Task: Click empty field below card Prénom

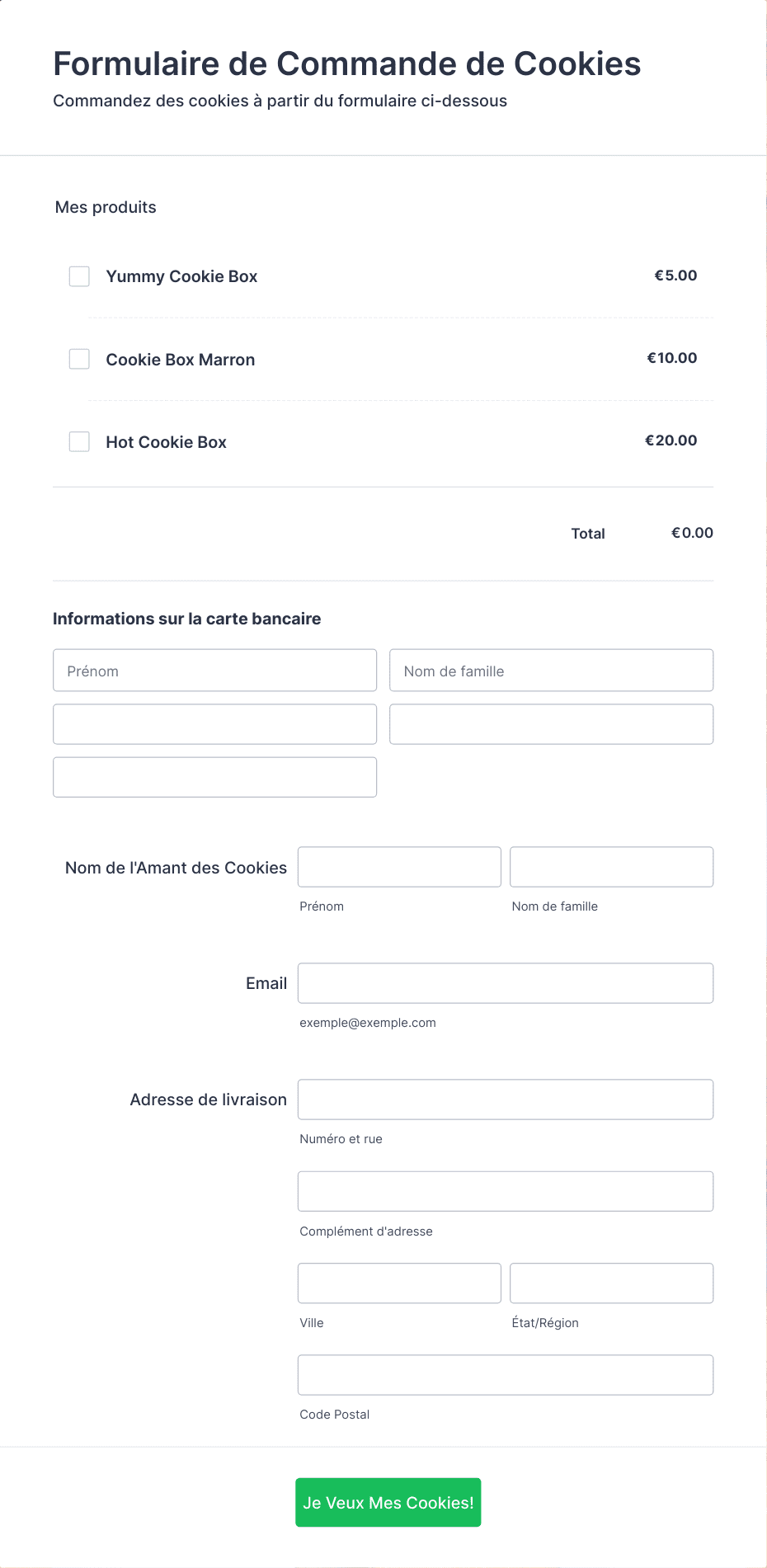Action: [x=215, y=724]
